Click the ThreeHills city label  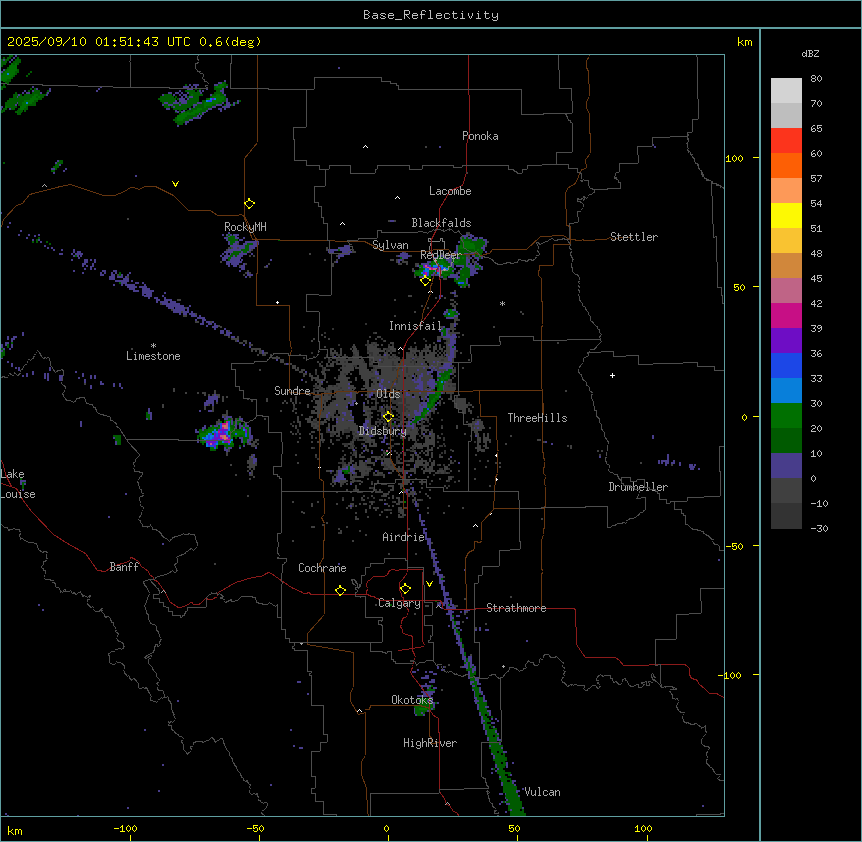pos(537,418)
